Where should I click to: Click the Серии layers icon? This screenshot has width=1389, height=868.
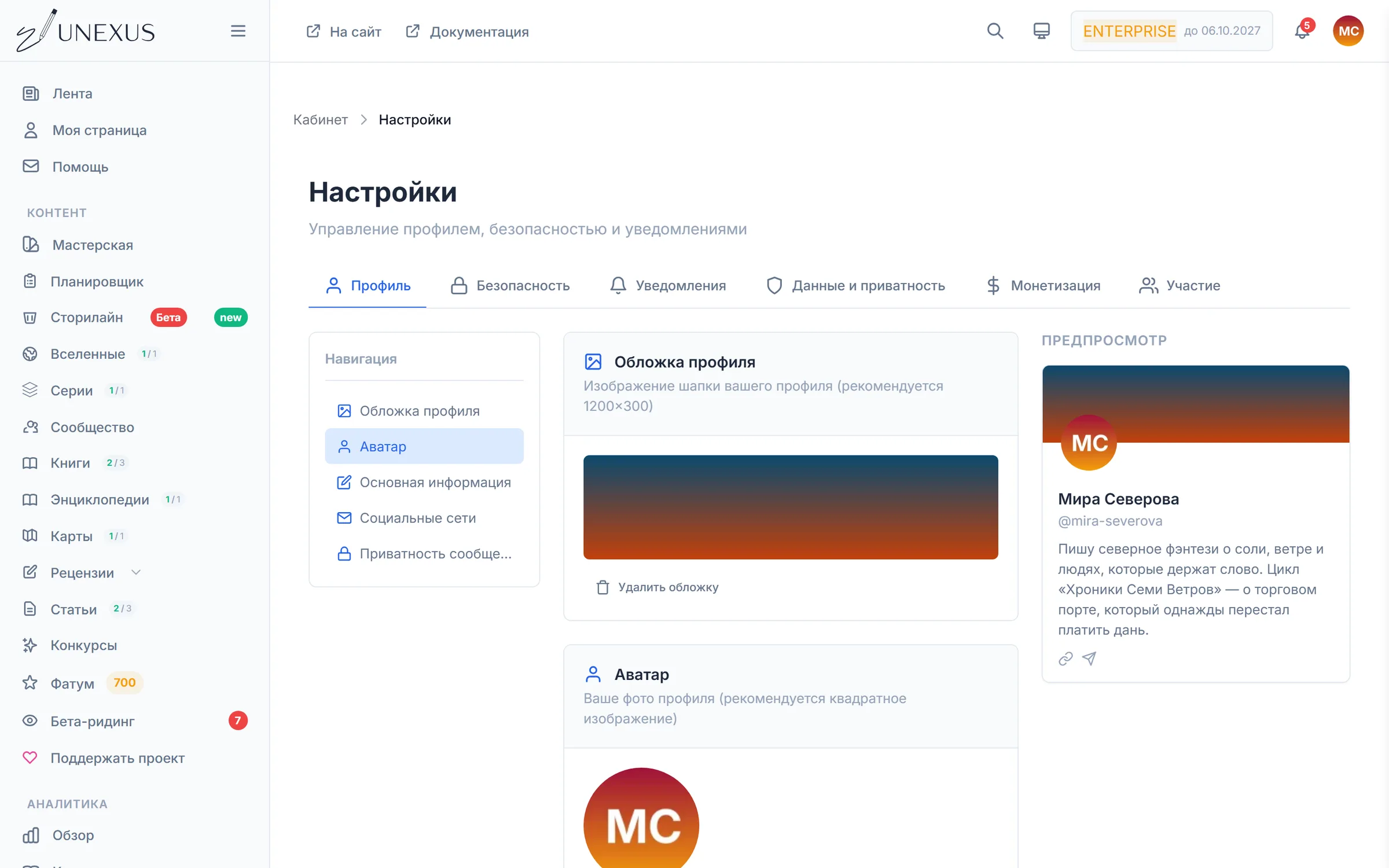[30, 390]
